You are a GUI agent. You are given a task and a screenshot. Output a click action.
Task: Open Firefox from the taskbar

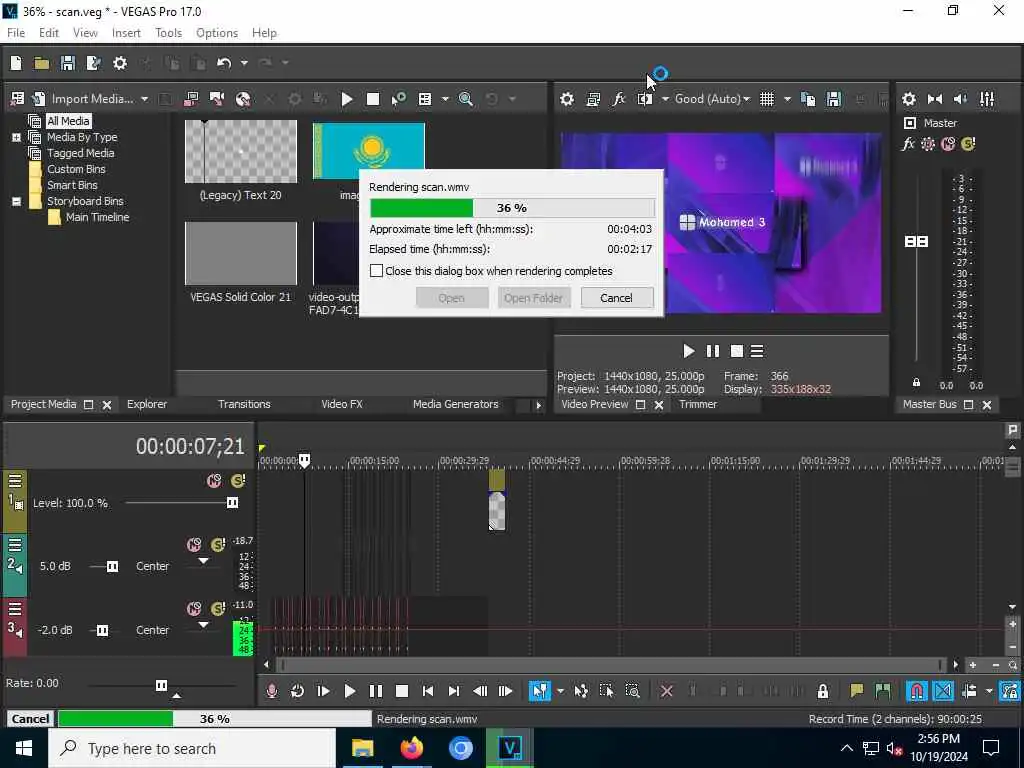click(x=411, y=748)
